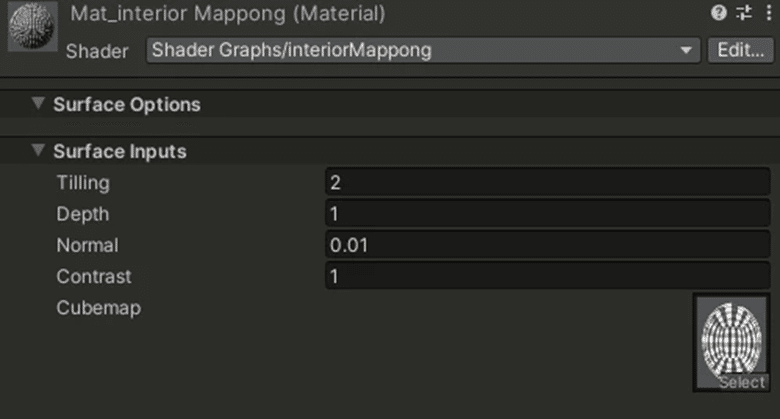This screenshot has height=419, width=780.
Task: Click the Mat_interior Mappong material title
Action: pyautogui.click(x=228, y=13)
